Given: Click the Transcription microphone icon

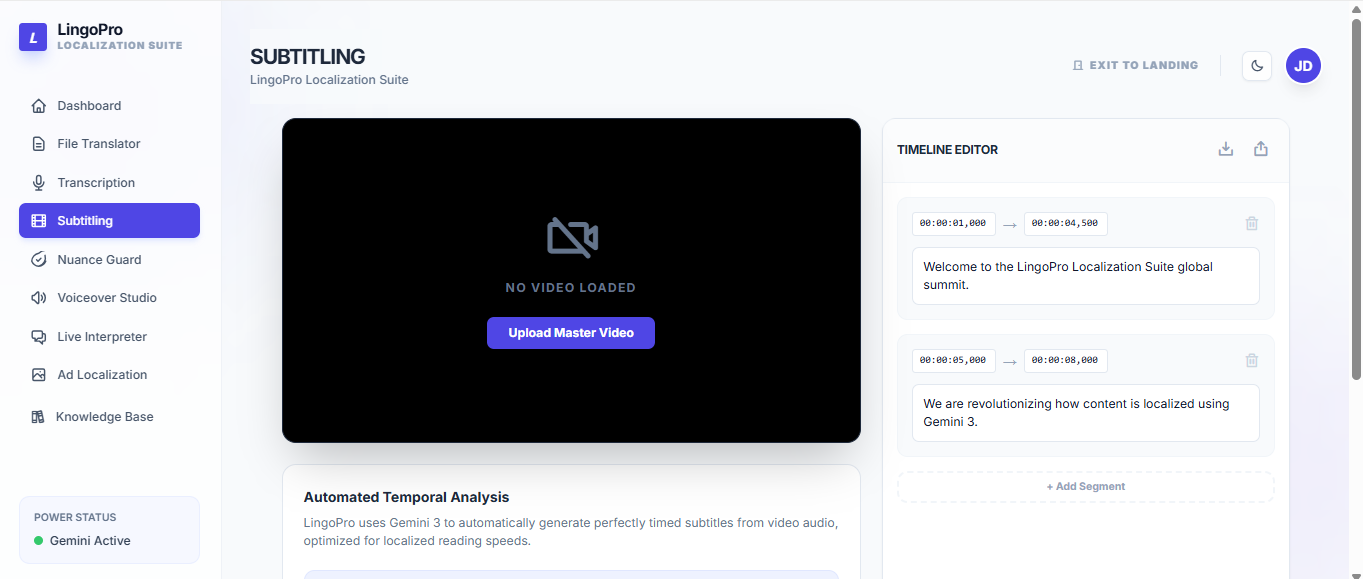Looking at the screenshot, I should click(x=39, y=183).
